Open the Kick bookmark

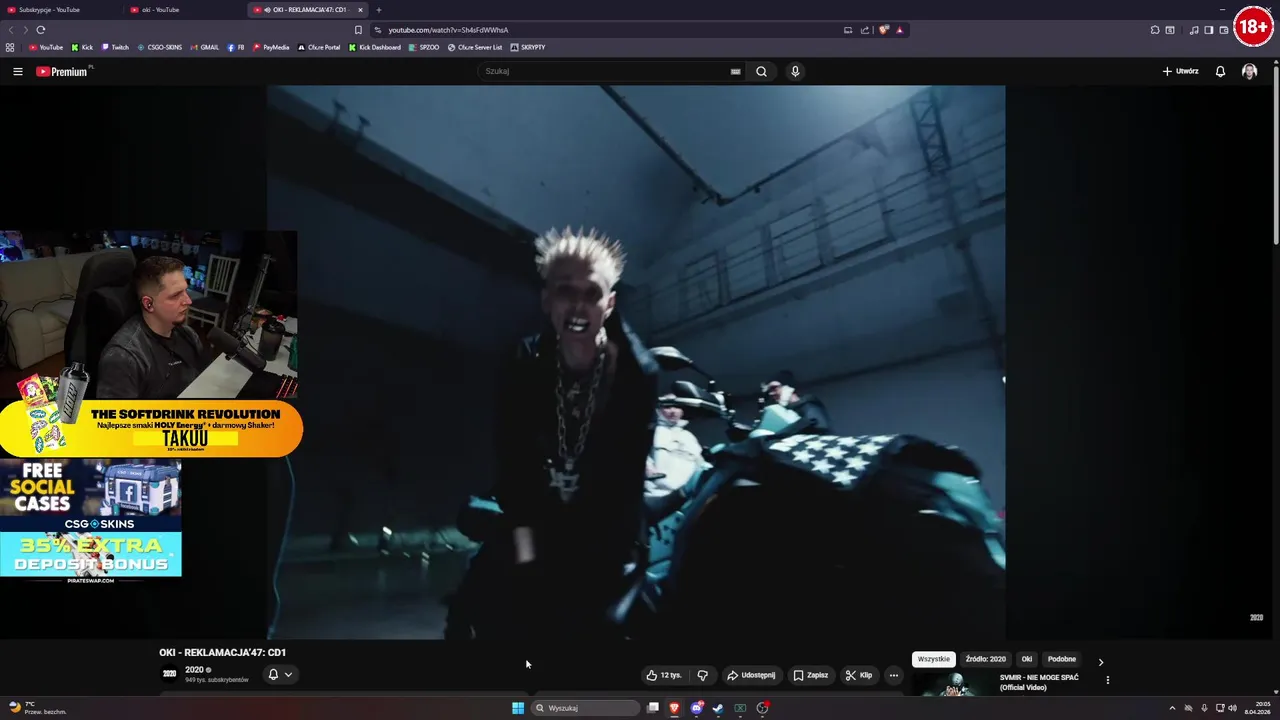coord(82,47)
